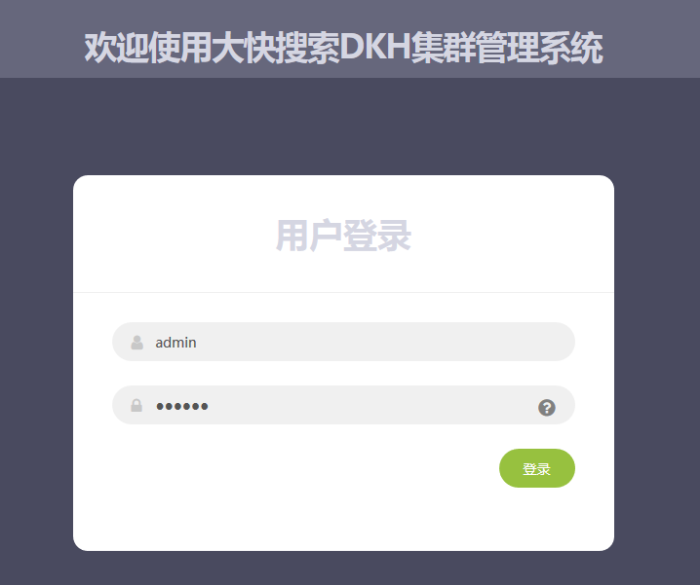The height and width of the screenshot is (585, 700).
Task: Click the green 登录 button
Action: click(537, 468)
